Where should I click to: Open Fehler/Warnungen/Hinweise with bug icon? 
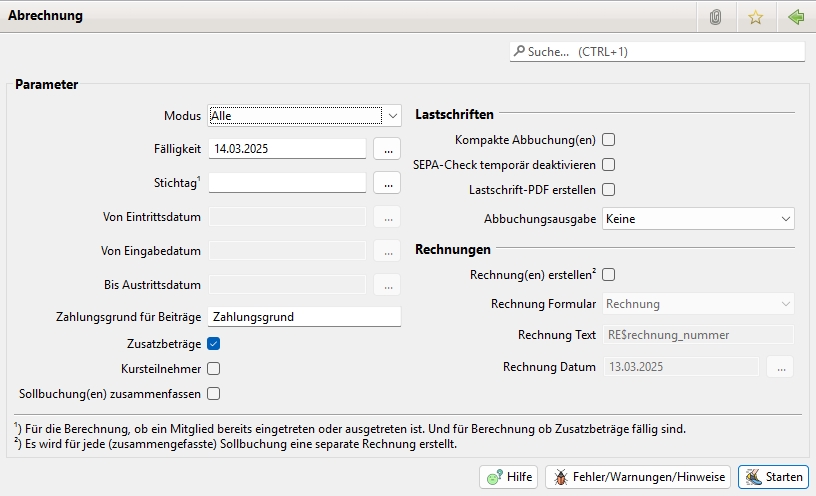tap(638, 477)
